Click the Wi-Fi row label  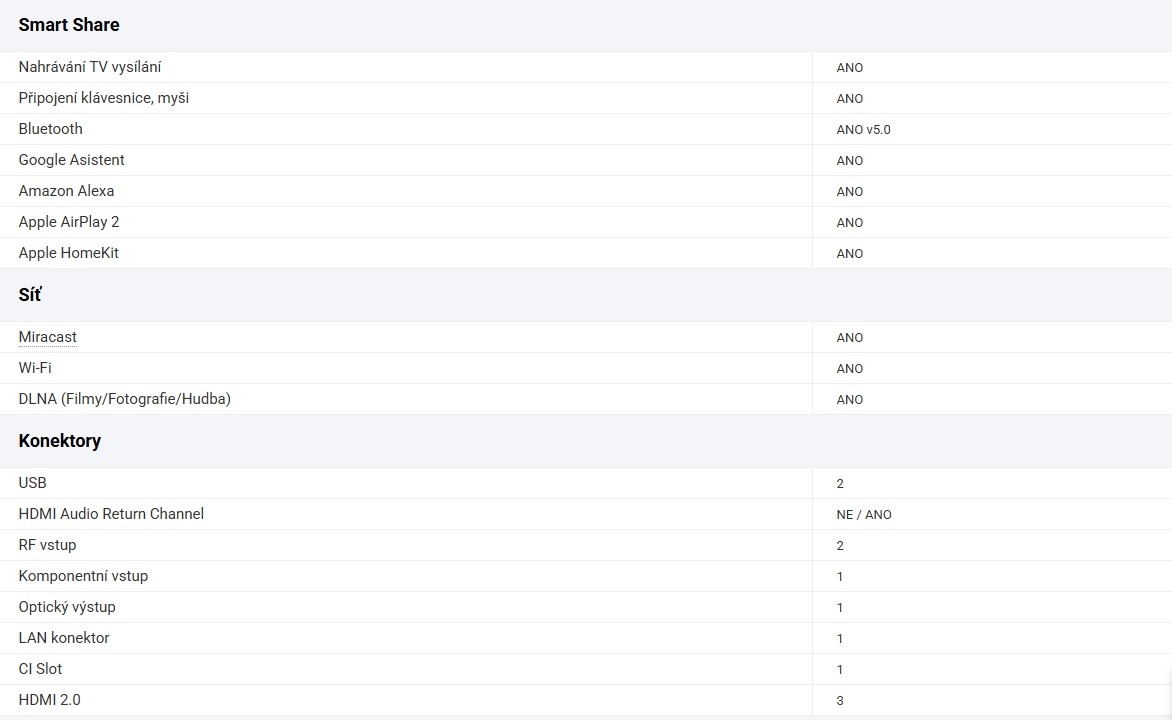click(35, 368)
